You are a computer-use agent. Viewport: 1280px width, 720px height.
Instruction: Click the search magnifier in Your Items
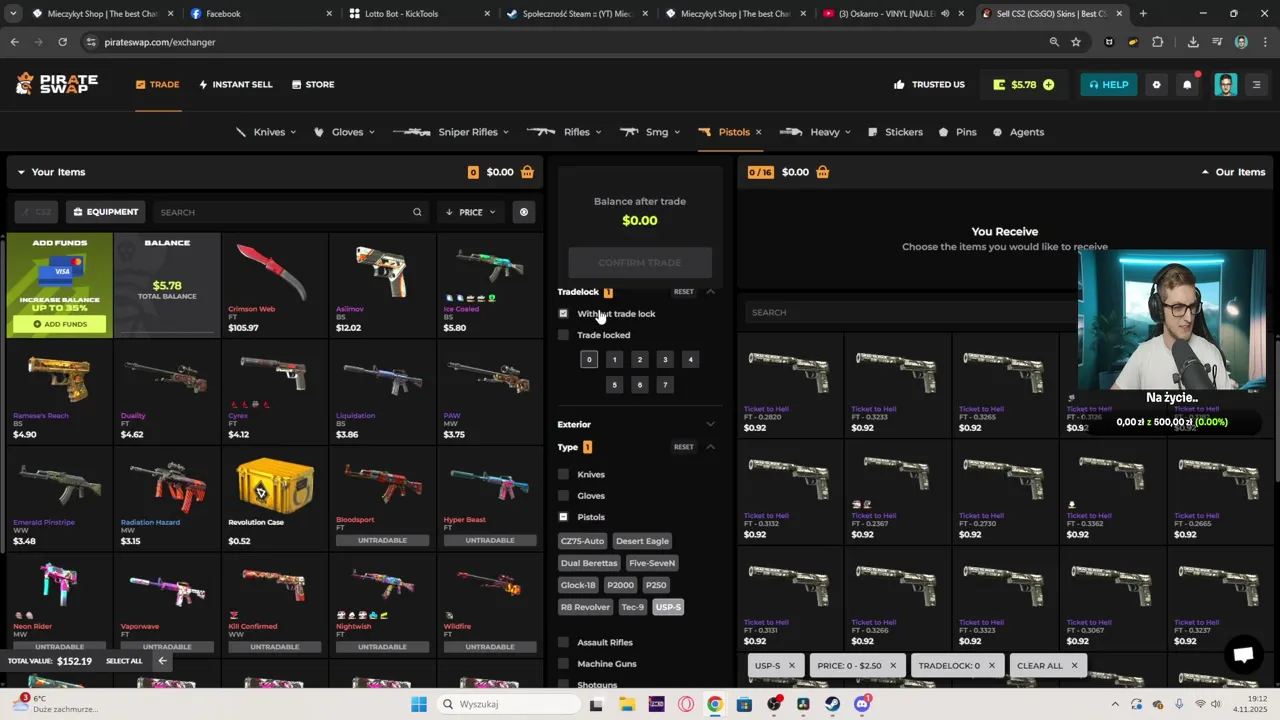[417, 212]
